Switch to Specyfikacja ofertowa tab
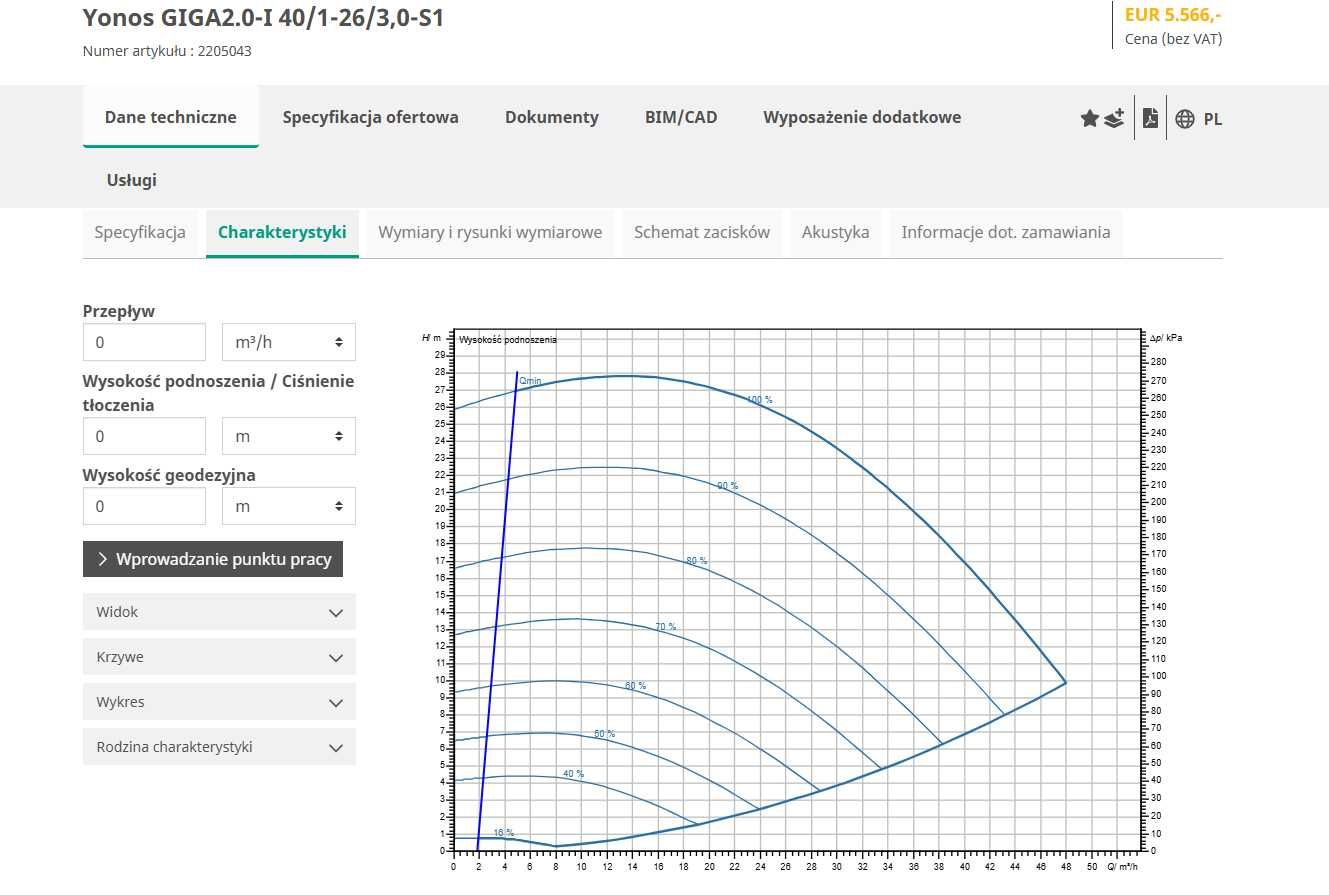Viewport: 1329px width, 895px height. [370, 117]
